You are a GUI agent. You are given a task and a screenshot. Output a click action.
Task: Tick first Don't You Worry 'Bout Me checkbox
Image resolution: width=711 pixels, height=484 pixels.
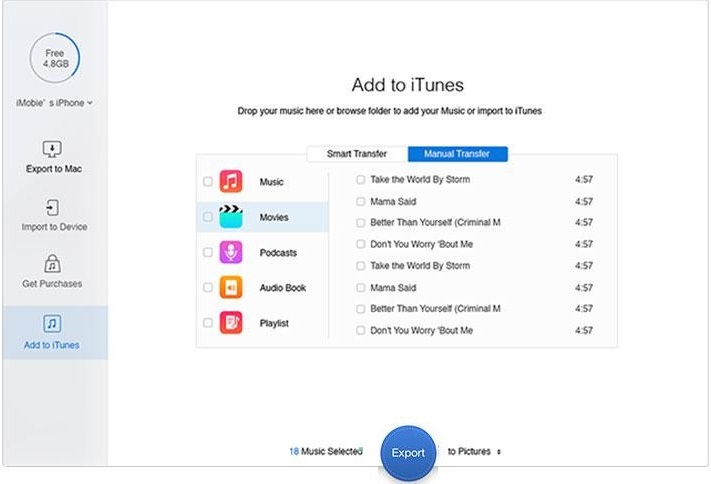360,244
